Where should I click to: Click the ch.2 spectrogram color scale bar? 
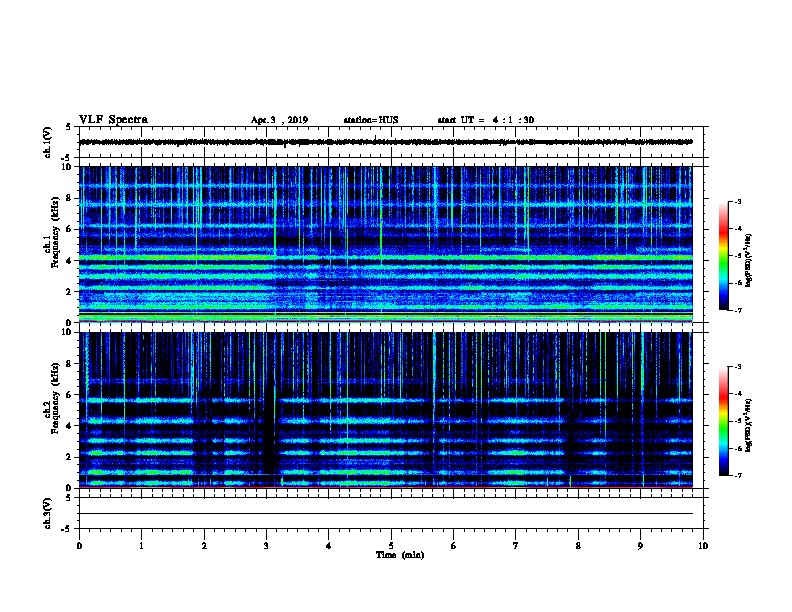(724, 421)
